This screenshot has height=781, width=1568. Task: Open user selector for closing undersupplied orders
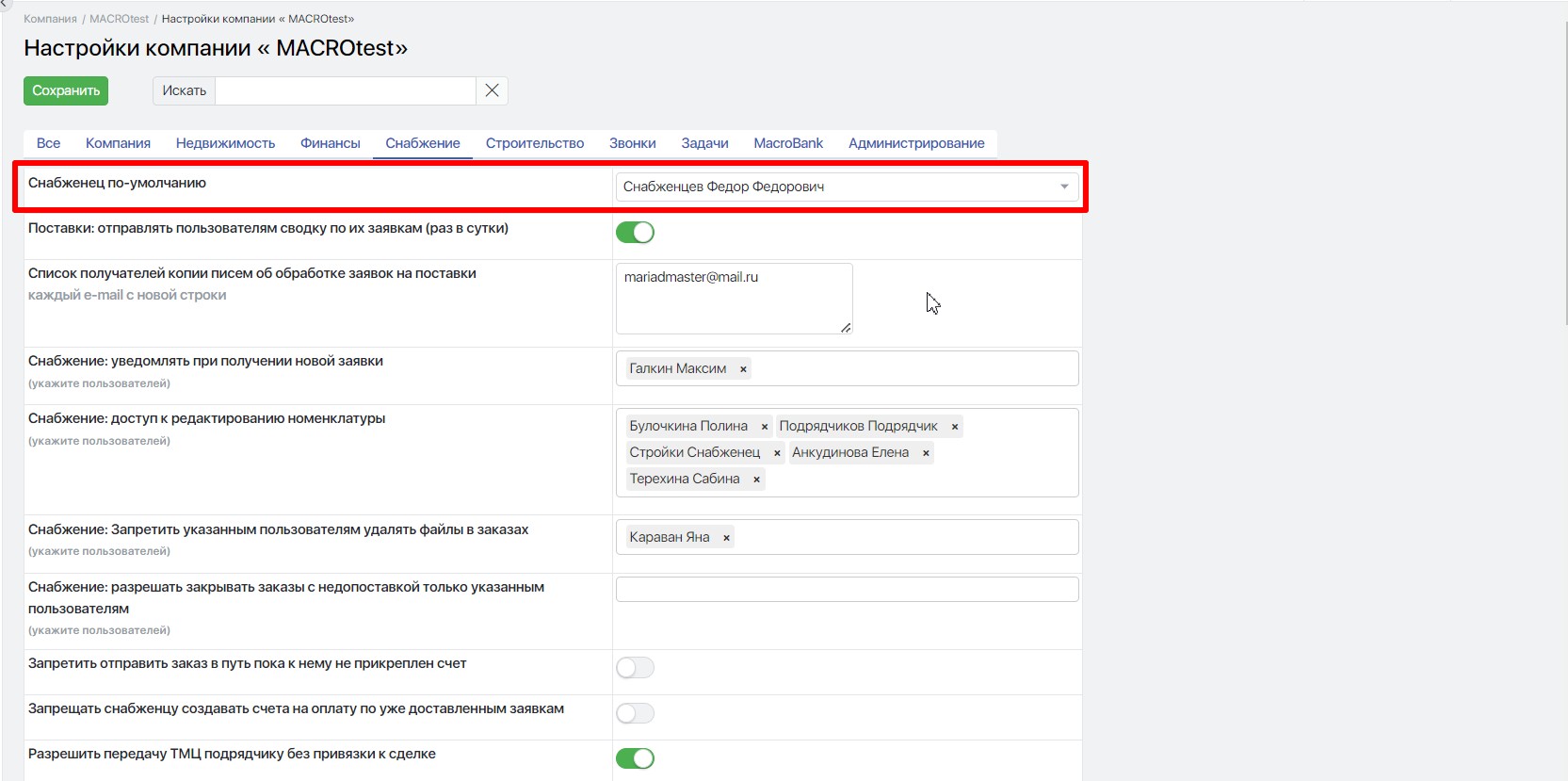[847, 590]
